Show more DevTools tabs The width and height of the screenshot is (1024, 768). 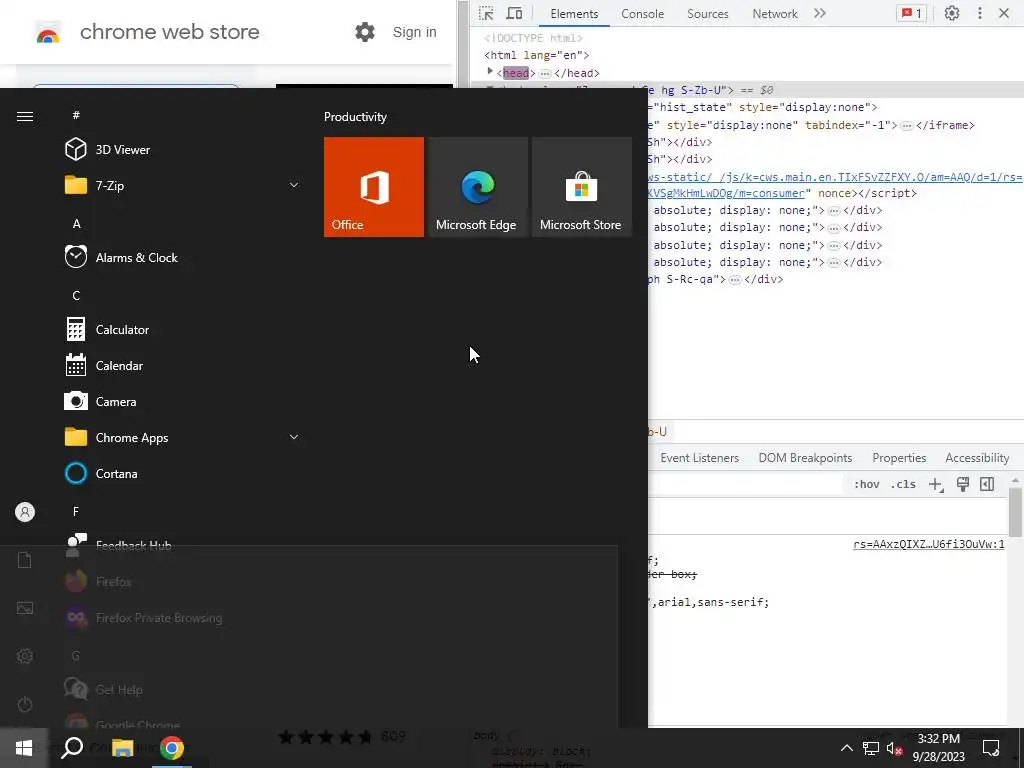click(x=820, y=13)
